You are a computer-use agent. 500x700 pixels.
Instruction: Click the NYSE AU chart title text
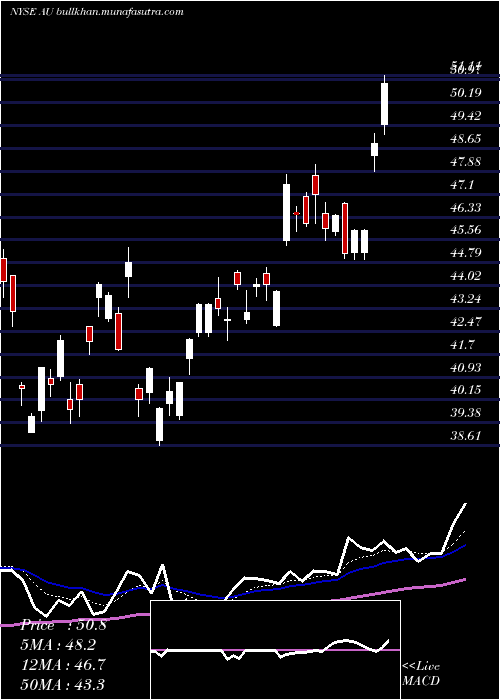pyautogui.click(x=96, y=12)
